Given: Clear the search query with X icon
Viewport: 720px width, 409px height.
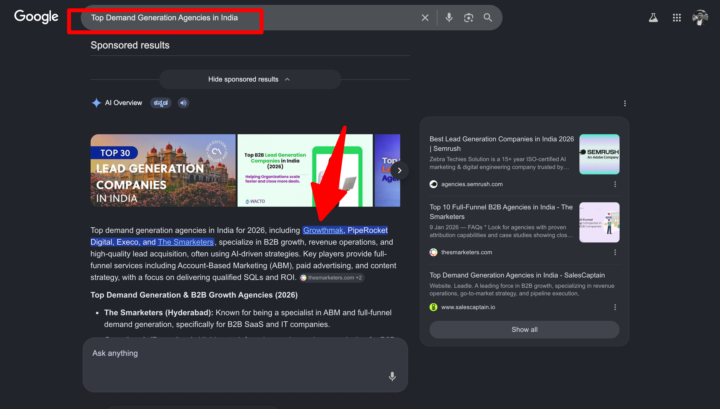Looking at the screenshot, I should (425, 17).
